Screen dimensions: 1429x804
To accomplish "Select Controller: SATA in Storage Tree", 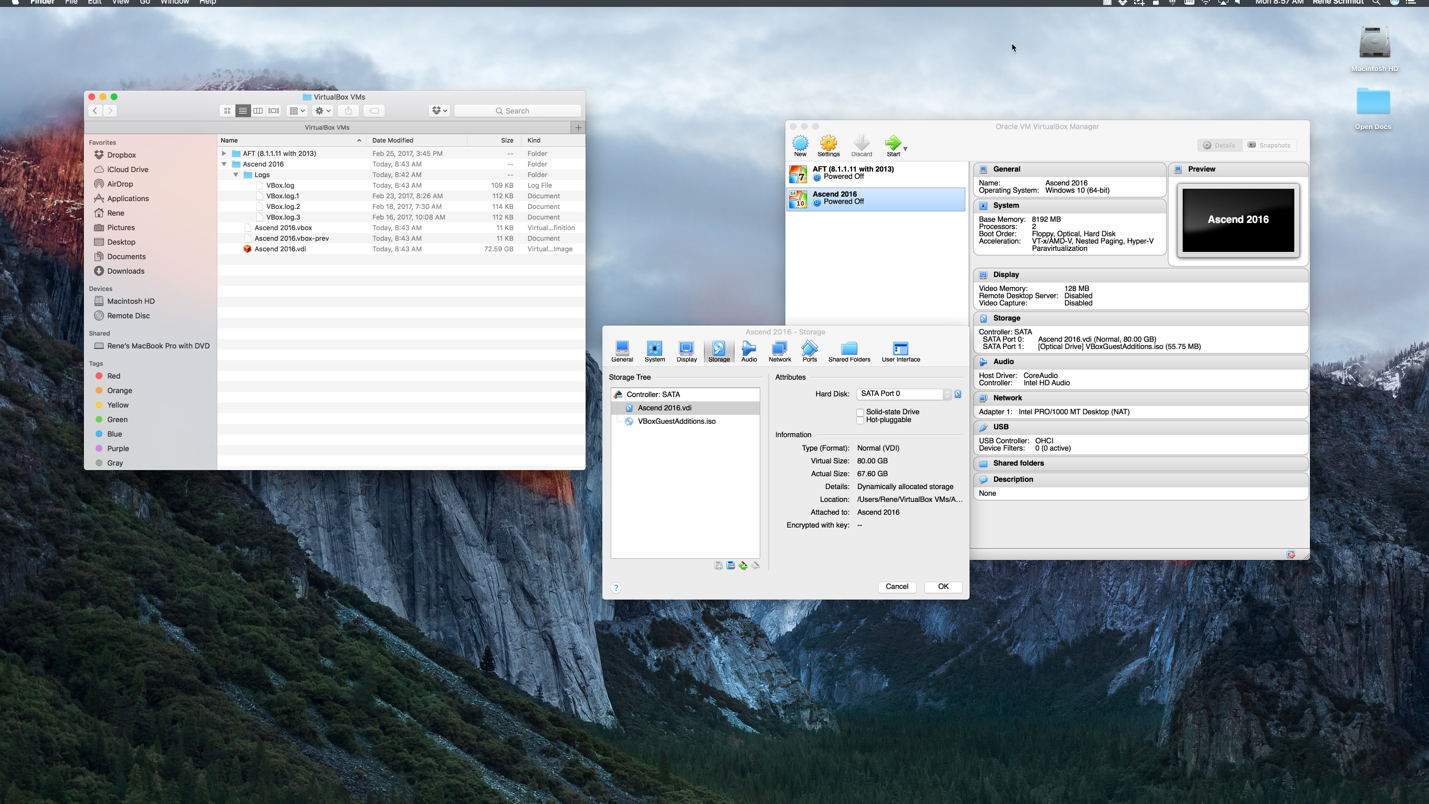I will pyautogui.click(x=653, y=394).
